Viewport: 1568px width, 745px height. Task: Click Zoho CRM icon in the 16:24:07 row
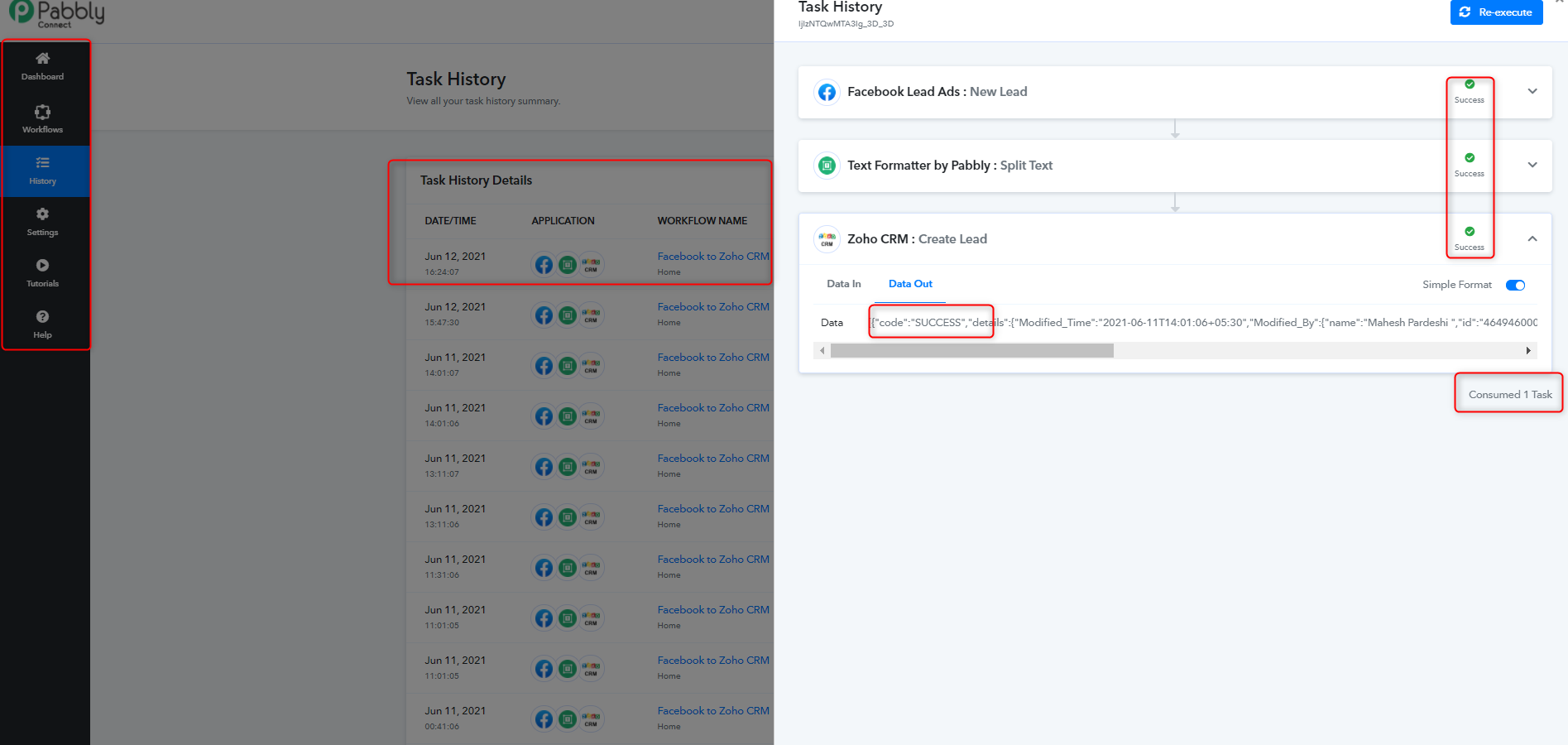point(591,265)
